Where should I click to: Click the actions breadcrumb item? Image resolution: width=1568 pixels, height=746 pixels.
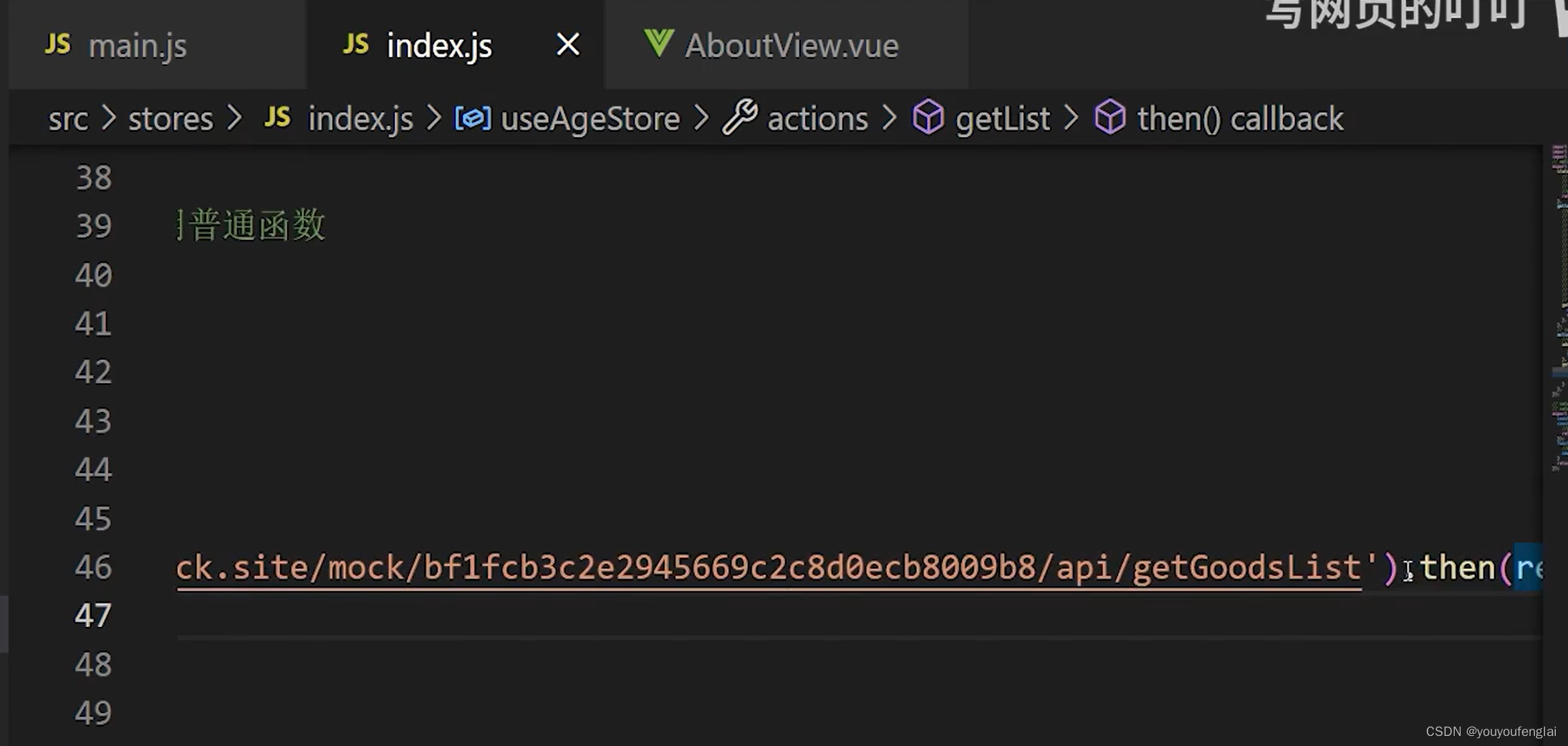pos(817,118)
